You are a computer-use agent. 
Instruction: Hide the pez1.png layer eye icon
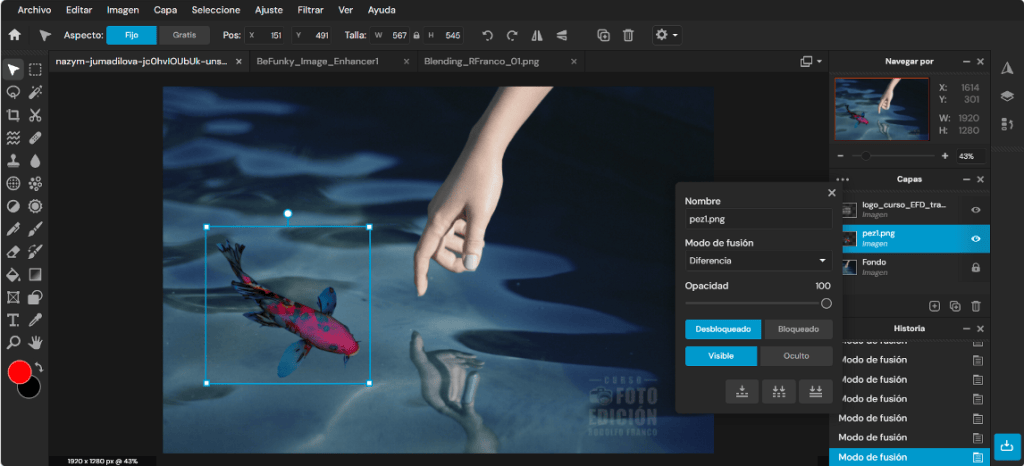(x=976, y=239)
